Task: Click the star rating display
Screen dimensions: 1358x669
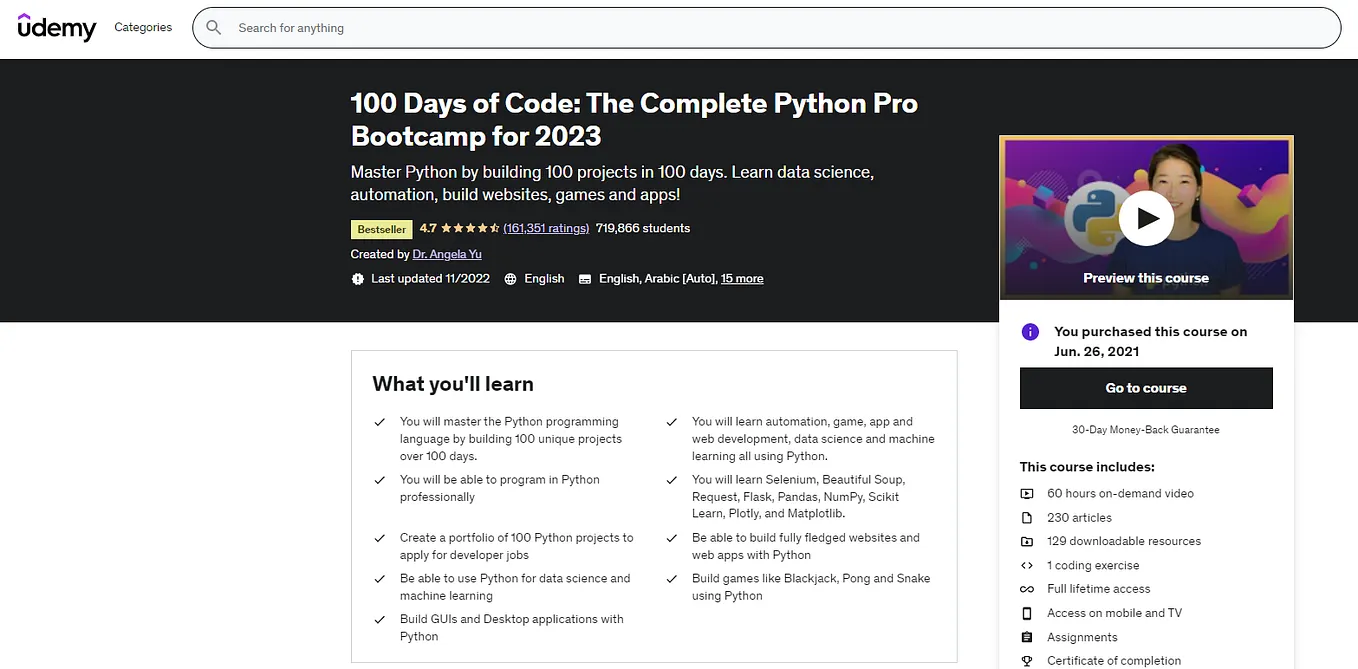Action: (x=469, y=228)
